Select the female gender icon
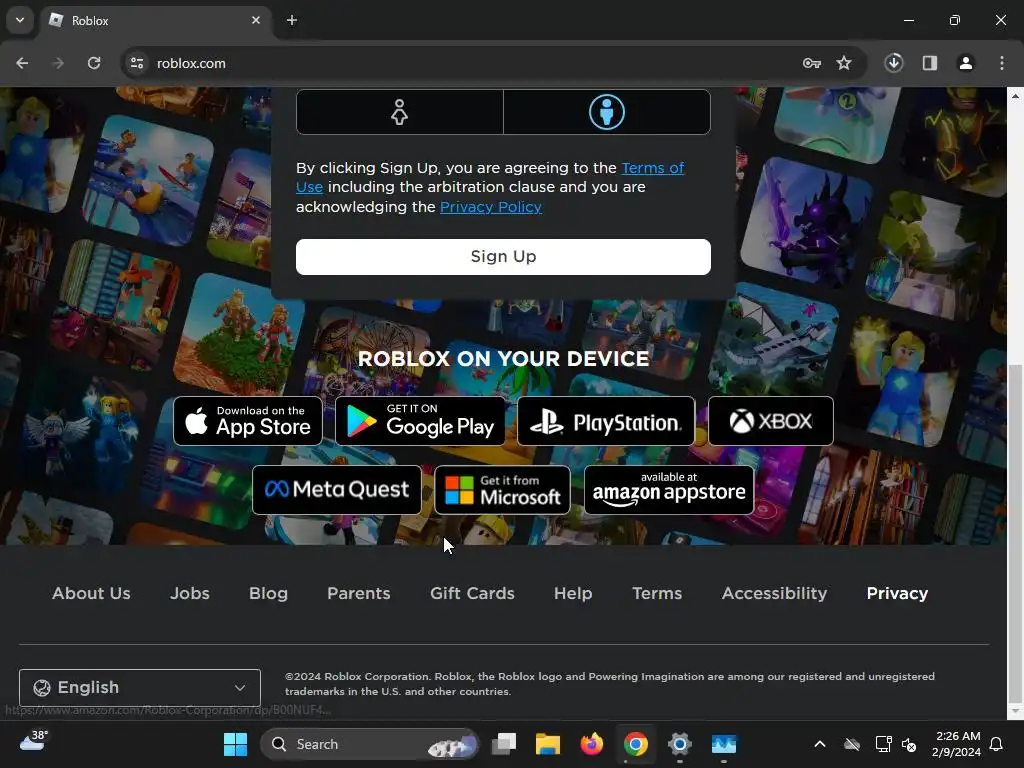 tap(400, 112)
